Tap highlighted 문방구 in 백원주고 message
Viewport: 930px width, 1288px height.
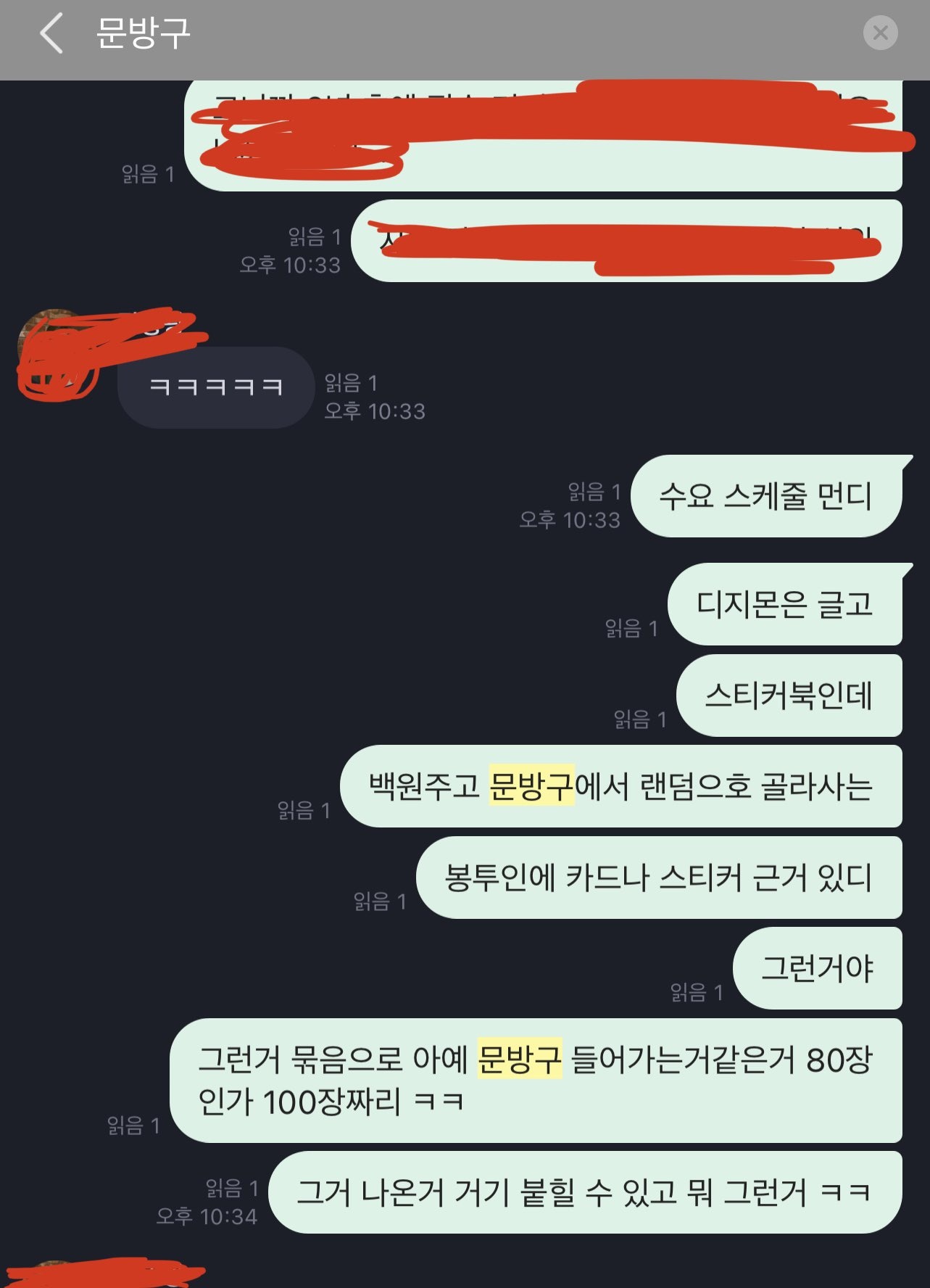coord(531,785)
